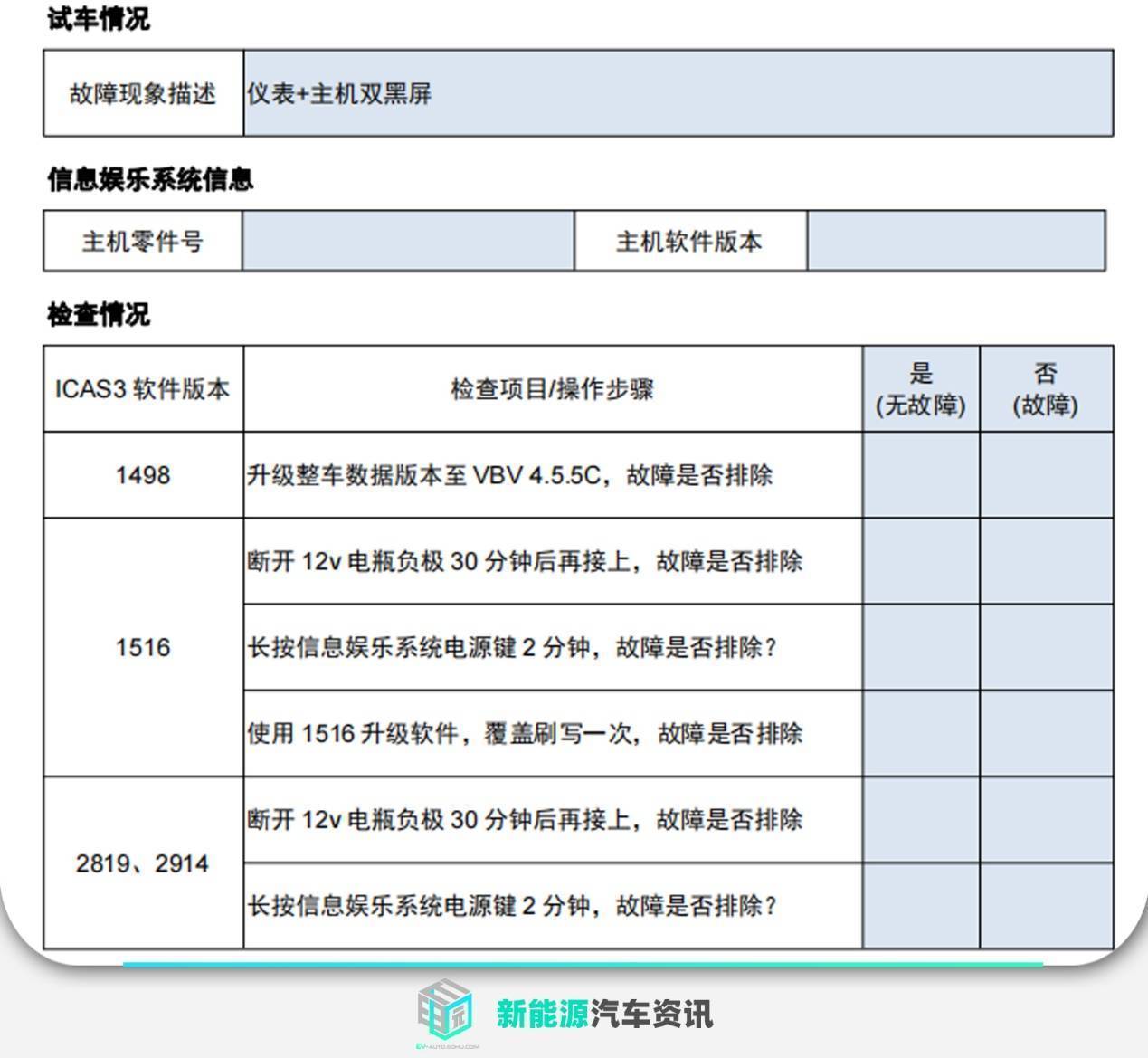Screen dimensions: 1148x1058
Task: Select the 试车情况 section heading
Action: (x=94, y=16)
